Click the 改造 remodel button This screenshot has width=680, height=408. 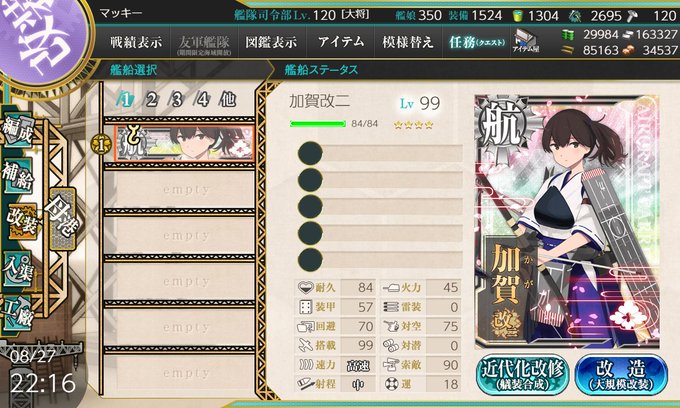click(x=621, y=374)
